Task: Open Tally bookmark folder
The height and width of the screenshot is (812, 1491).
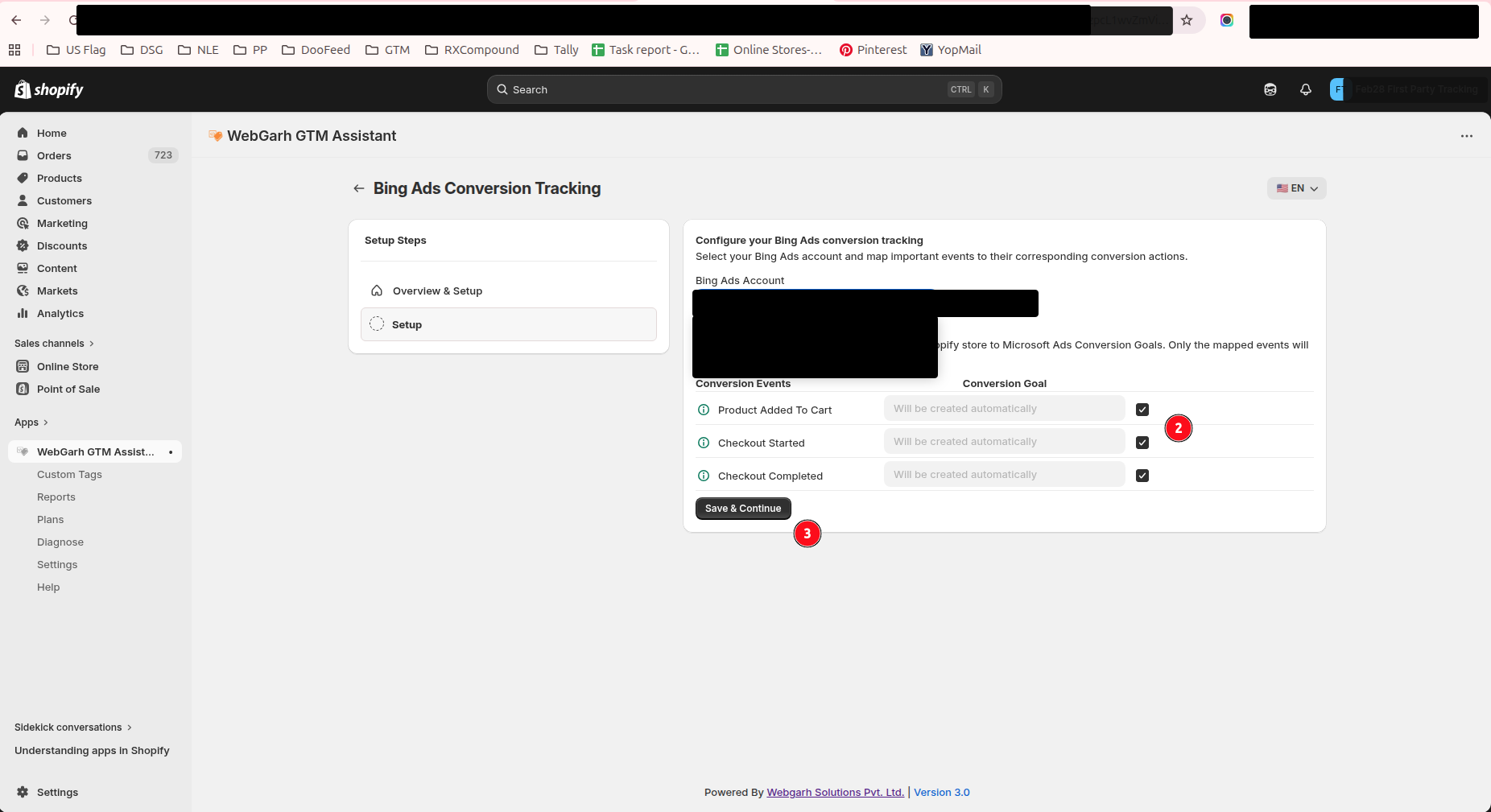Action: (556, 50)
